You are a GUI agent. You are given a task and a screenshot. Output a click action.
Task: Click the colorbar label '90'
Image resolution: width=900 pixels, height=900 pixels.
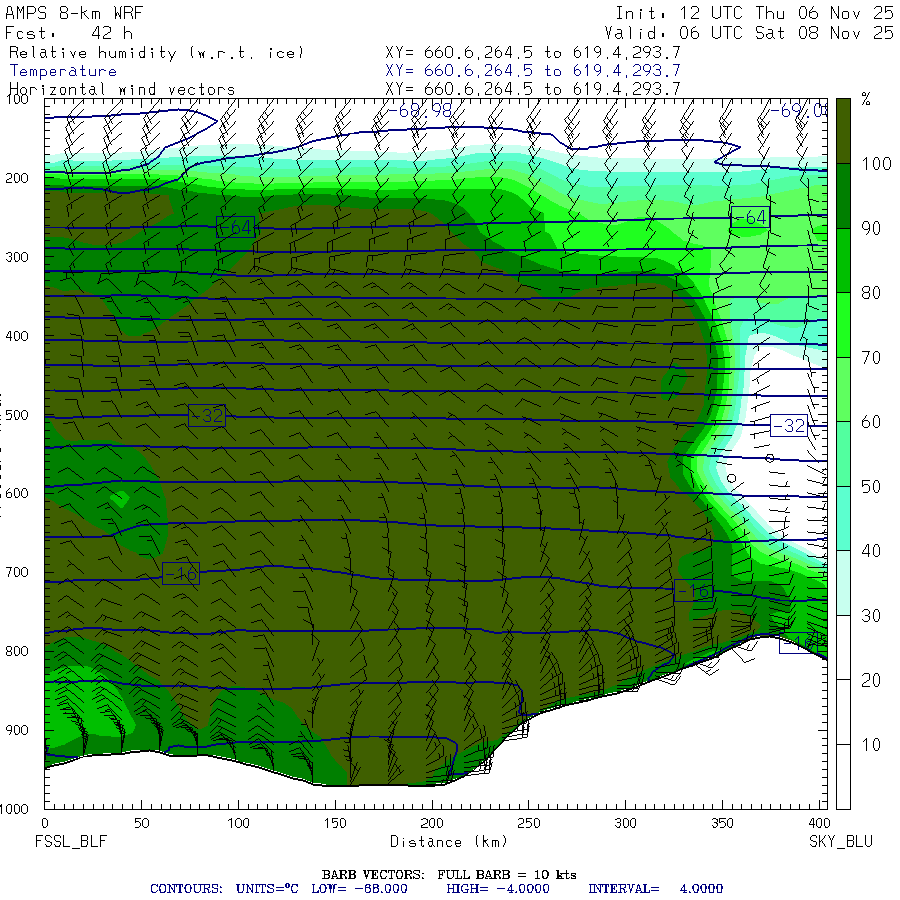click(871, 228)
